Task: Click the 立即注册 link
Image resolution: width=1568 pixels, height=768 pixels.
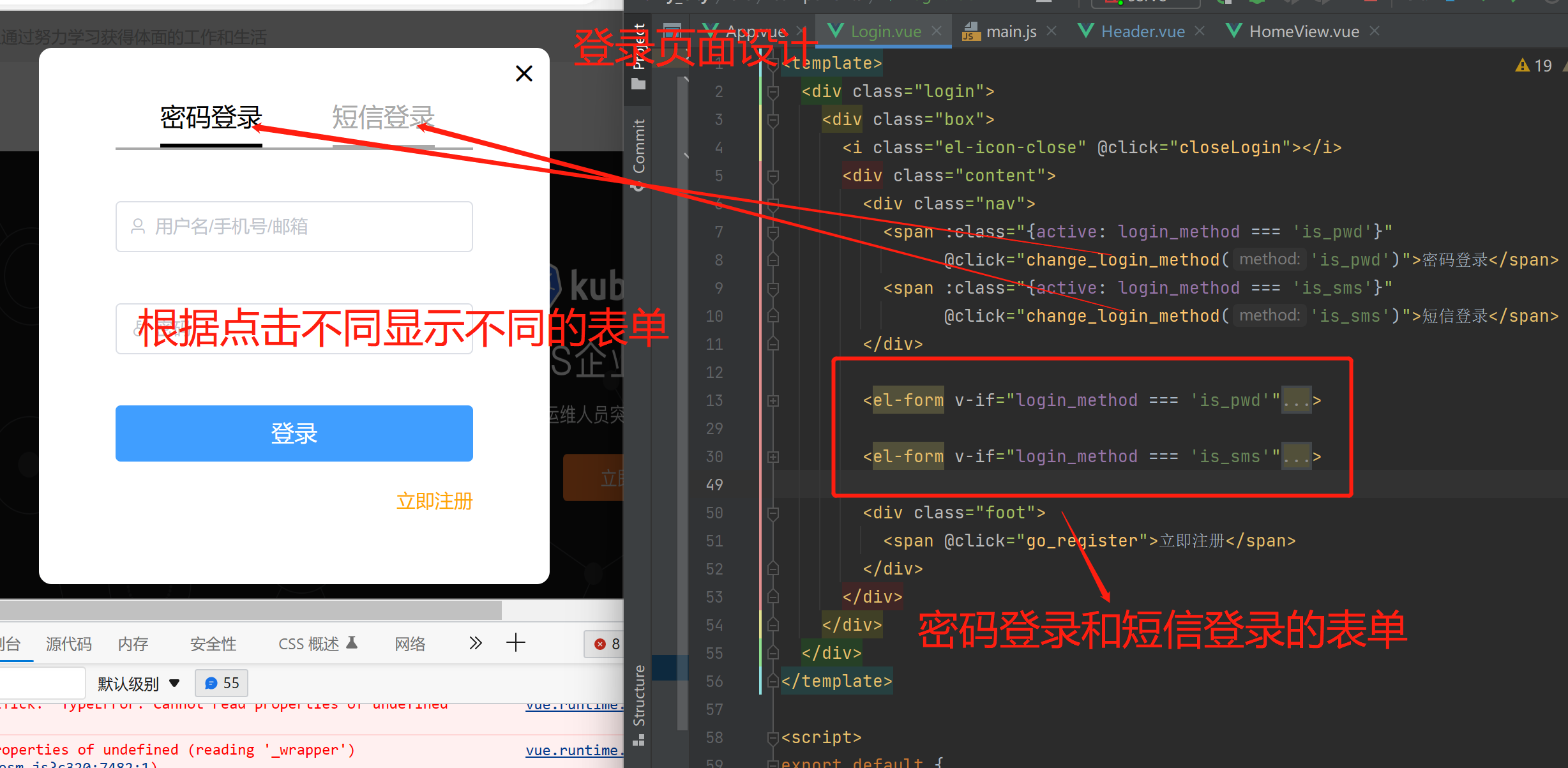Action: tap(434, 501)
